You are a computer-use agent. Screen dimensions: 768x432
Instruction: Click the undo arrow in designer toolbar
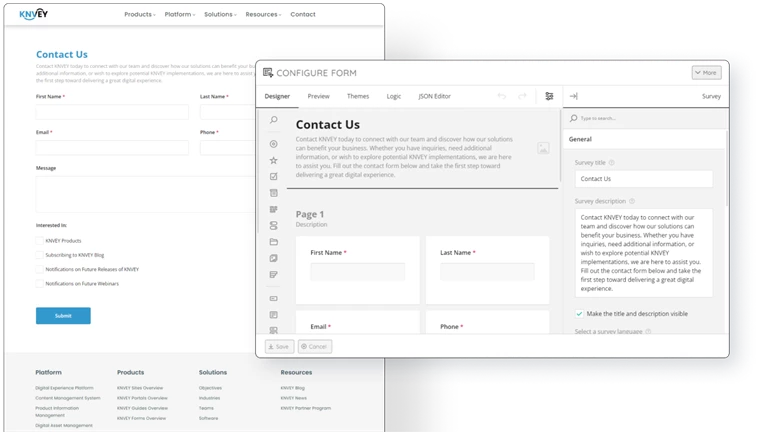[x=502, y=97]
